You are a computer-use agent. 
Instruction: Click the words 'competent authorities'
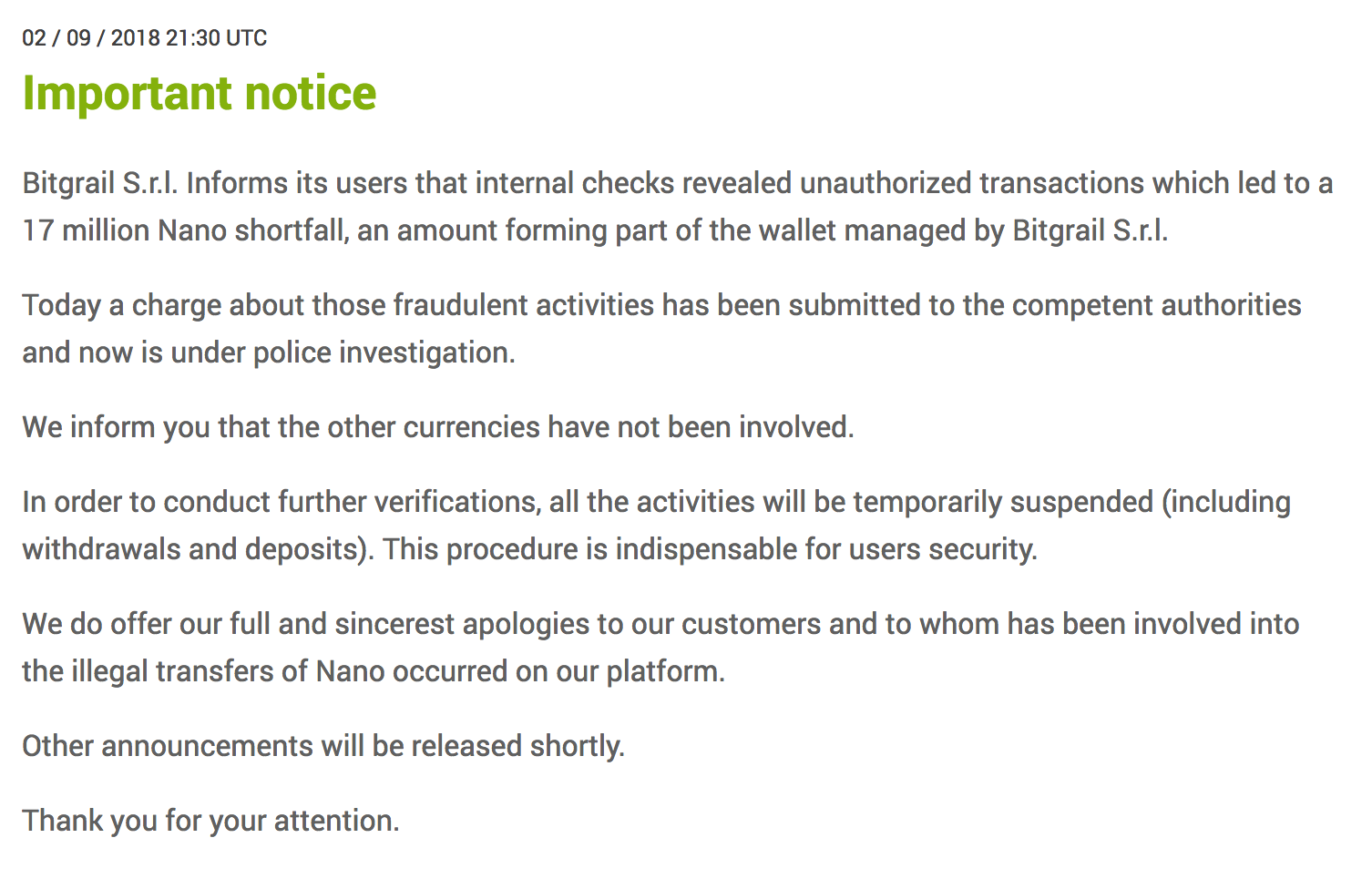click(x=1156, y=305)
